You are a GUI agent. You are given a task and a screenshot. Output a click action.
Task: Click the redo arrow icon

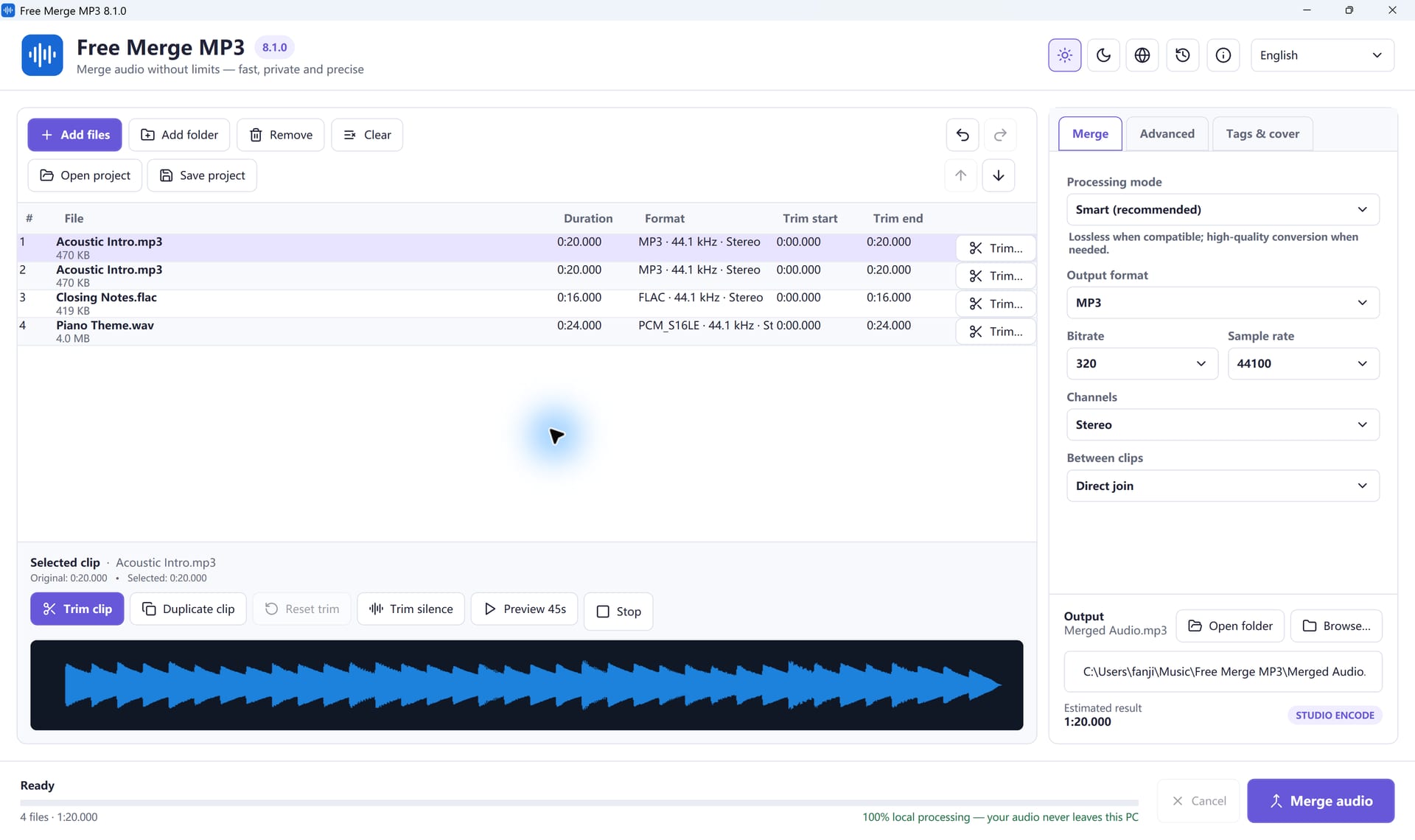1000,135
